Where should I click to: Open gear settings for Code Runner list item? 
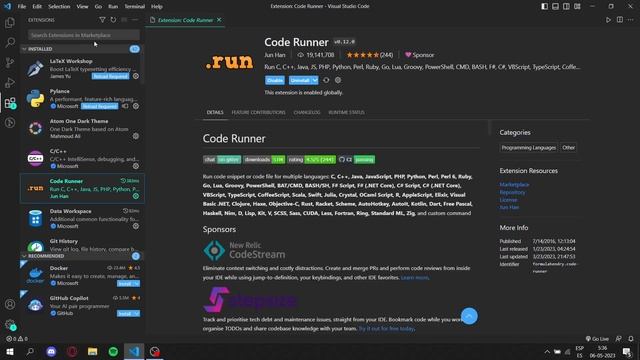point(136,196)
